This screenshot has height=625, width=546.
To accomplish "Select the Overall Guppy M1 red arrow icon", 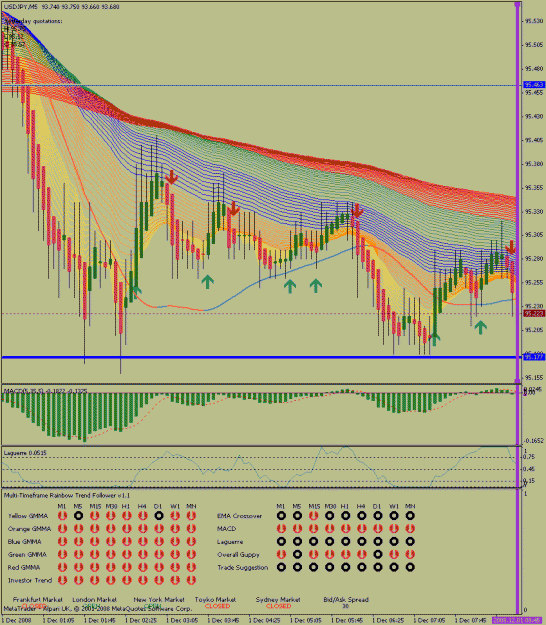I will (281, 554).
